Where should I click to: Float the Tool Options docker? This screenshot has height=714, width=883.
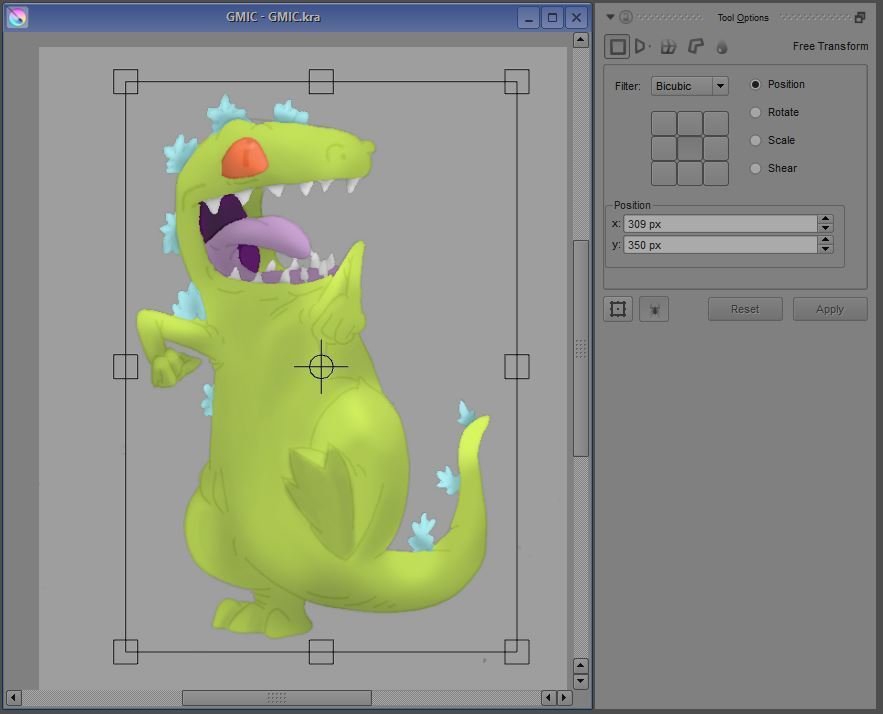(x=860, y=17)
